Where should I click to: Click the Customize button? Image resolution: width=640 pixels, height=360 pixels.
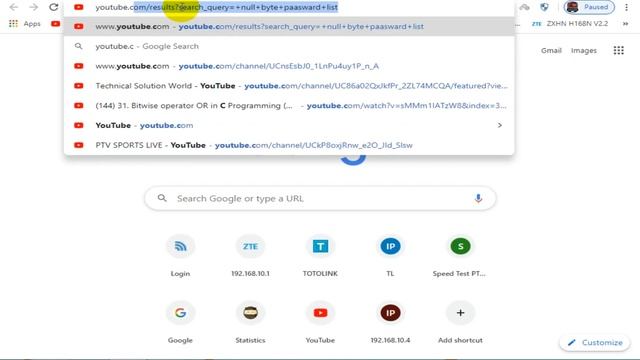point(595,342)
